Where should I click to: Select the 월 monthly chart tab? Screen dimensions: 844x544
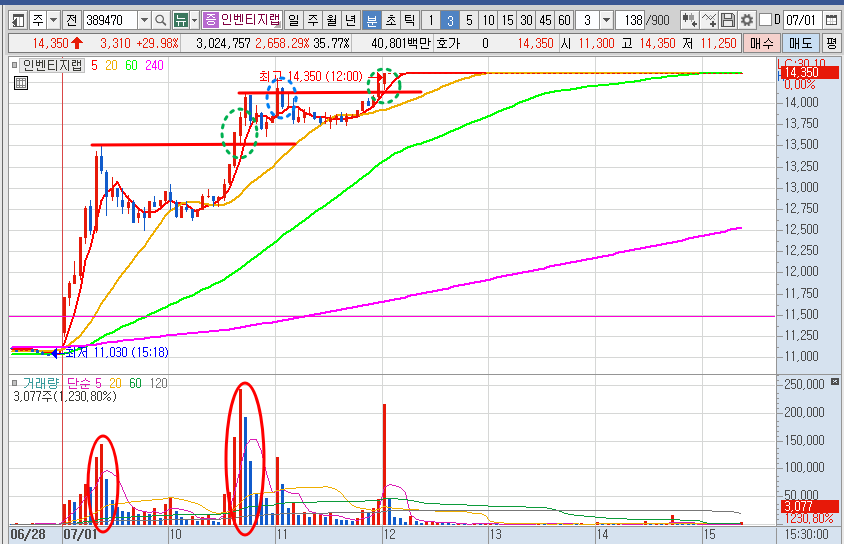coord(332,20)
